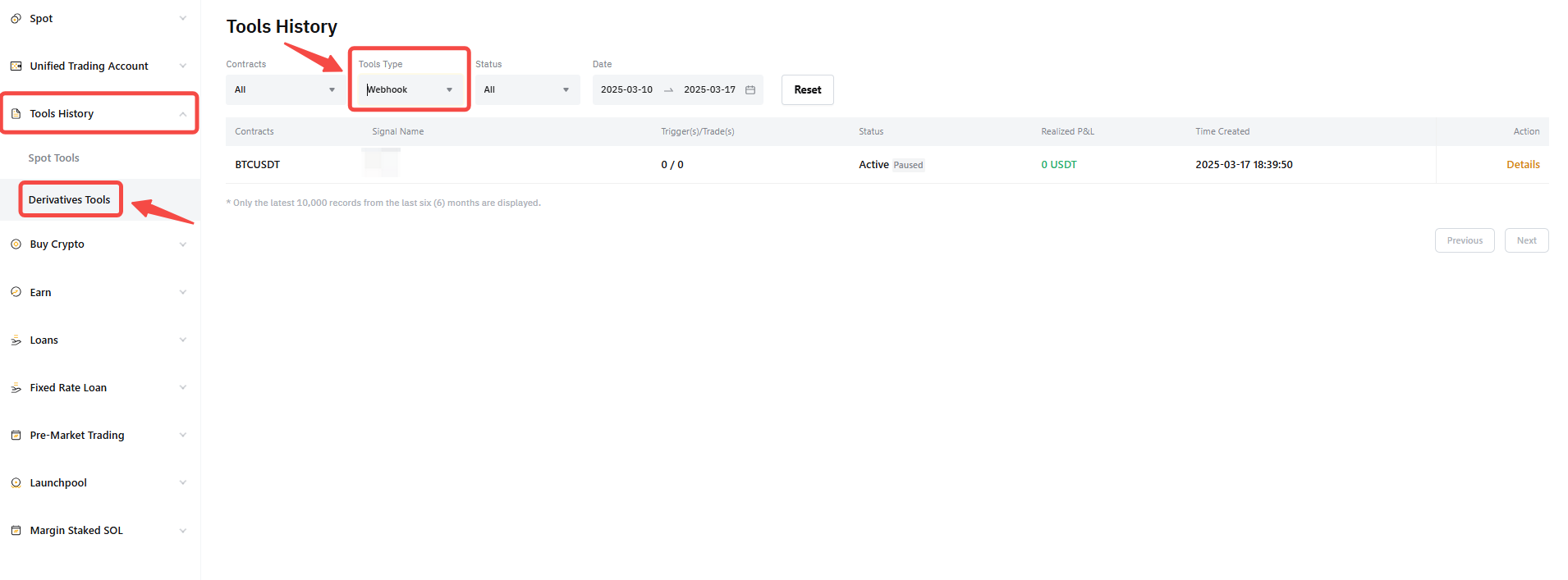1568x580 pixels.
Task: Click the Unified Trading Account wallet icon
Action: [x=16, y=66]
